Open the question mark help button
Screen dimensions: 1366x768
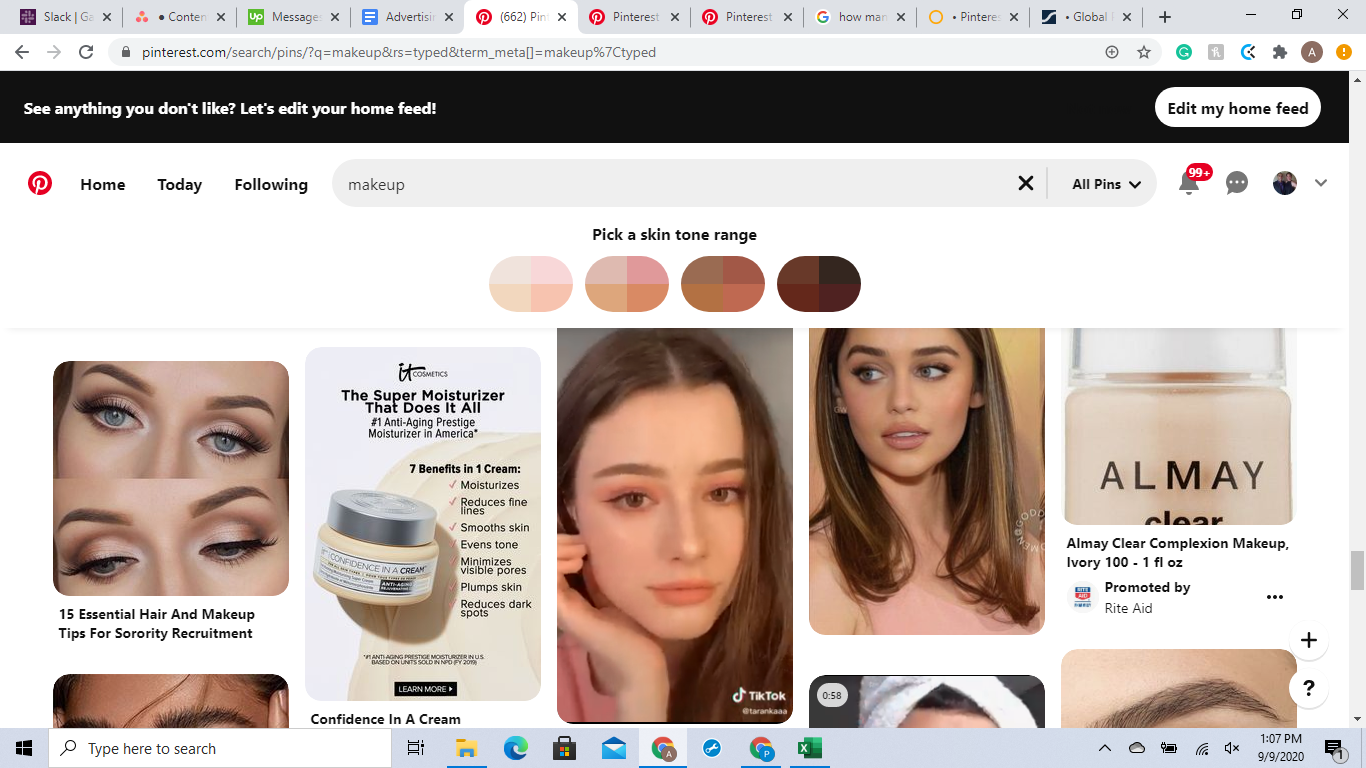1308,688
